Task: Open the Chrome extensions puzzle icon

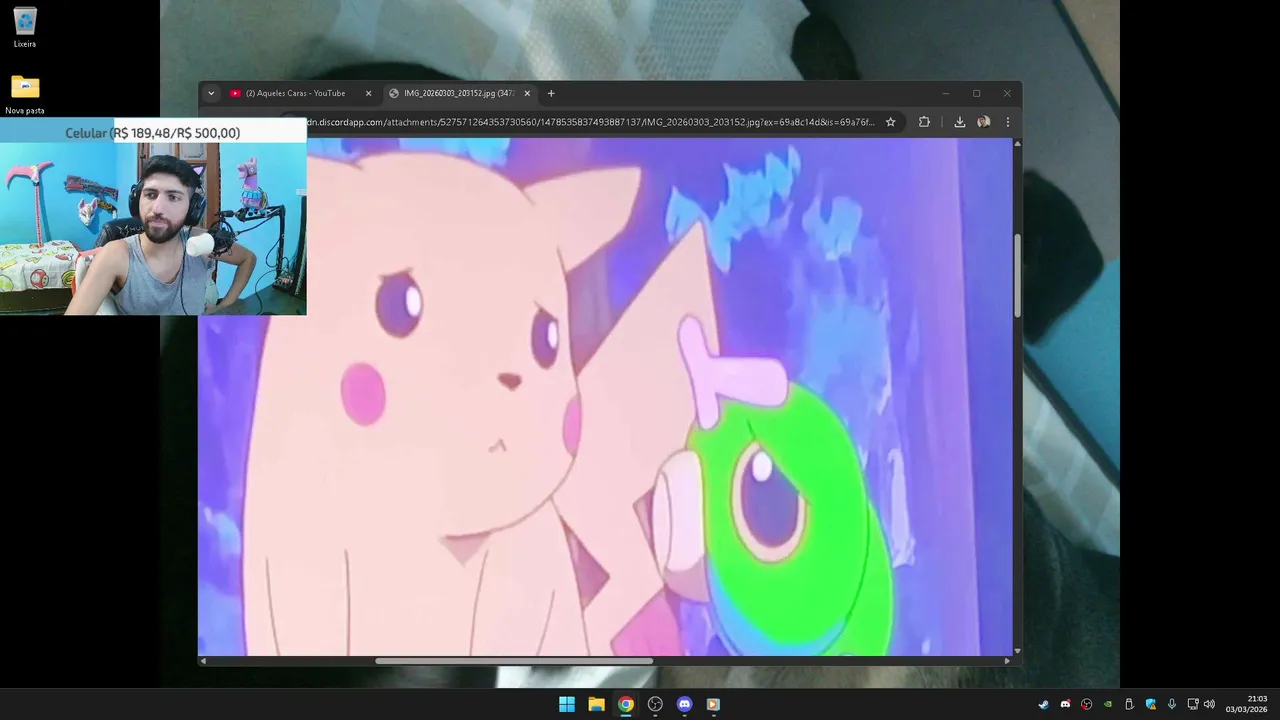Action: (924, 122)
